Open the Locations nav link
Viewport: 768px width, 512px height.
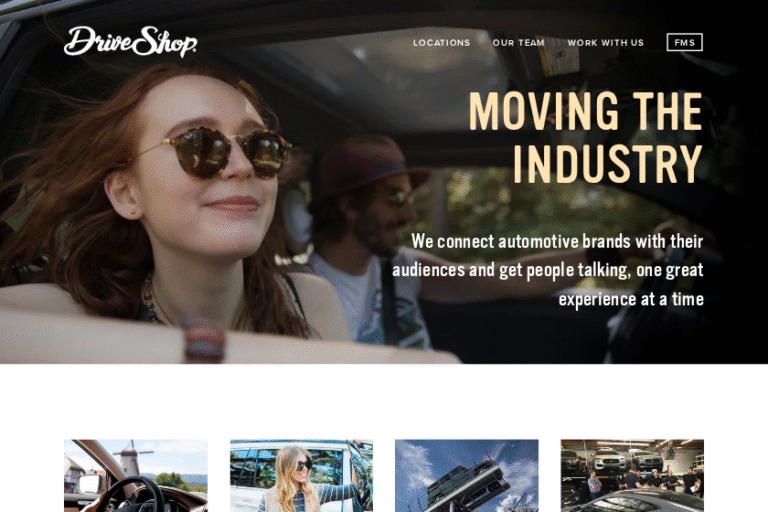[x=441, y=43]
